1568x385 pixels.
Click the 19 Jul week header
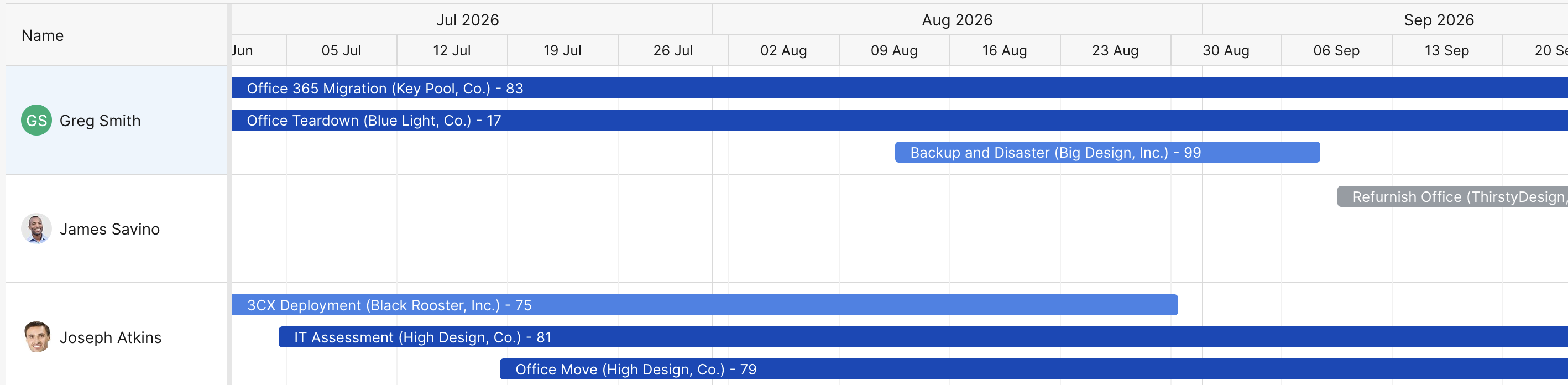coord(562,50)
